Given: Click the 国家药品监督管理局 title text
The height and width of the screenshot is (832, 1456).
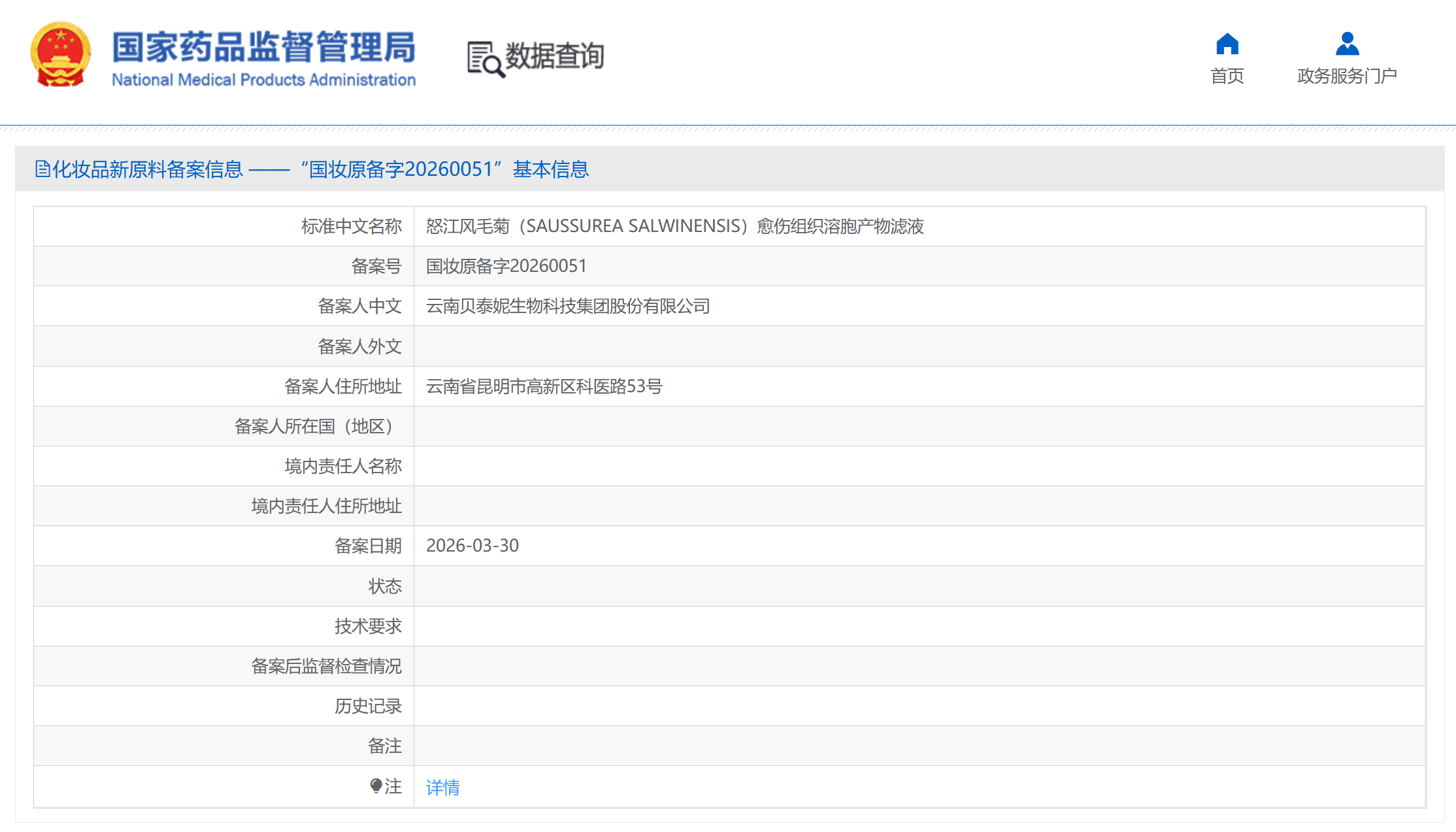Looking at the screenshot, I should 263,47.
